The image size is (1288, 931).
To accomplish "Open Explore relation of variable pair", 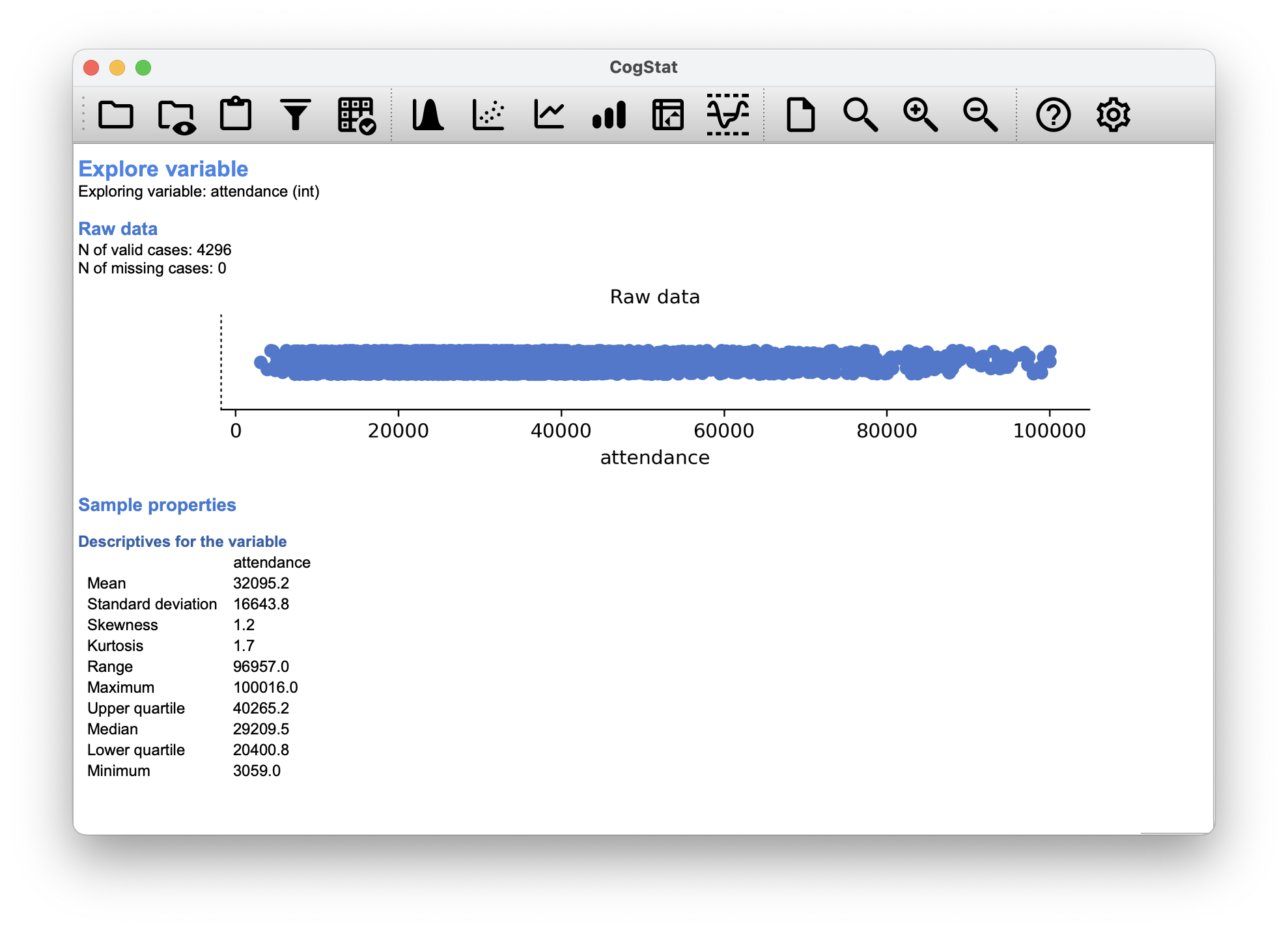I will pyautogui.click(x=489, y=114).
